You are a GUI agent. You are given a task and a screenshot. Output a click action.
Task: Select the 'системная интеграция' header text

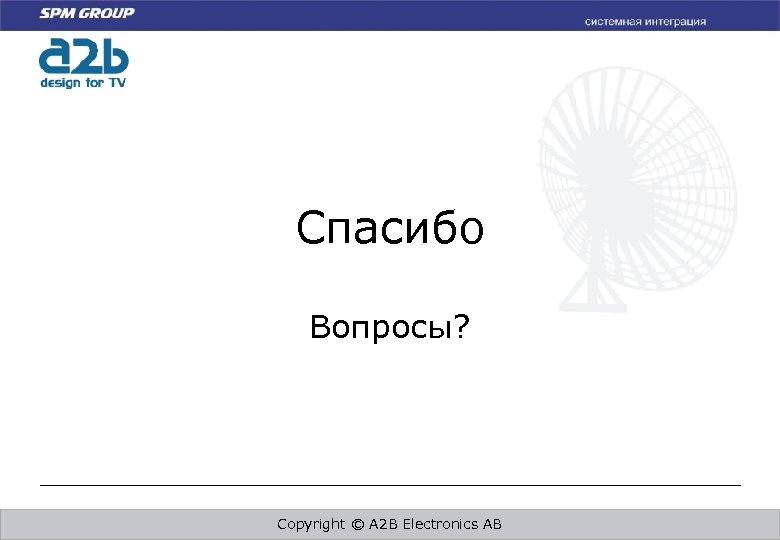645,22
